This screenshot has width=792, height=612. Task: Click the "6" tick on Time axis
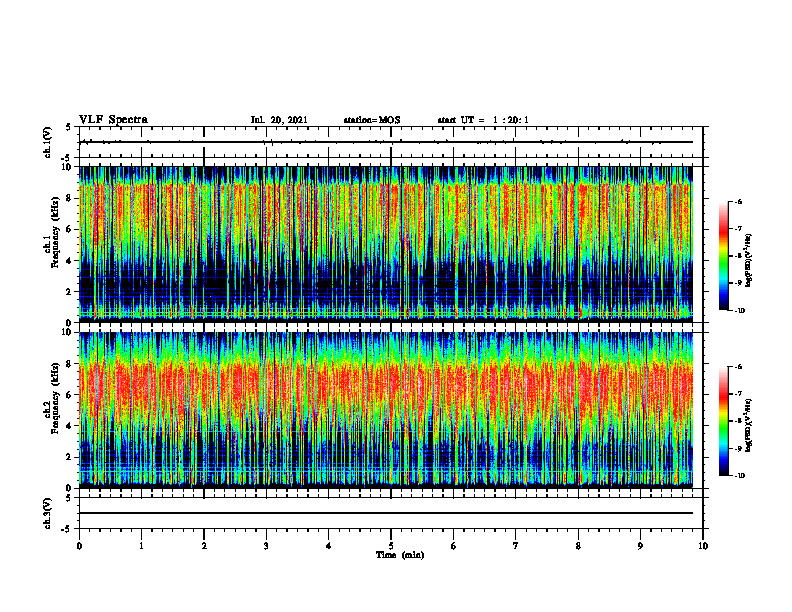(454, 546)
